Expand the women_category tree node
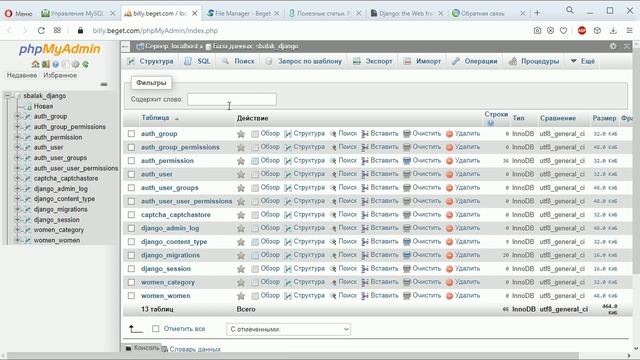Screen dimensions: 640x360 pyautogui.click(x=18, y=230)
